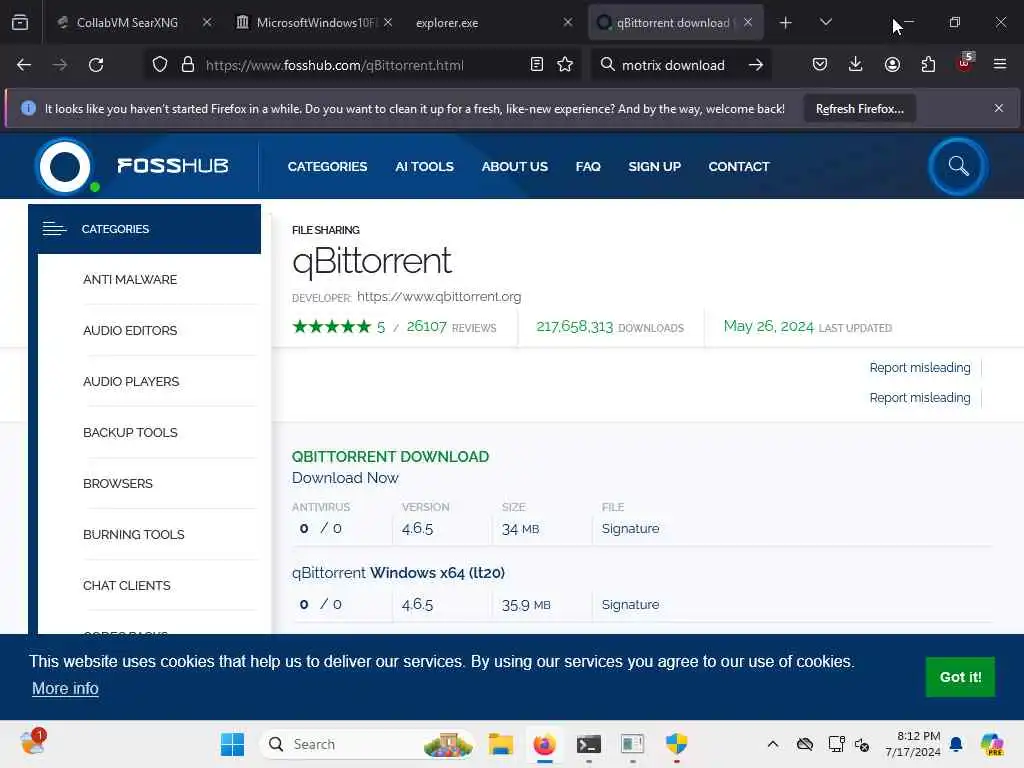
Task: Reload the current fosshub page
Action: (96, 65)
